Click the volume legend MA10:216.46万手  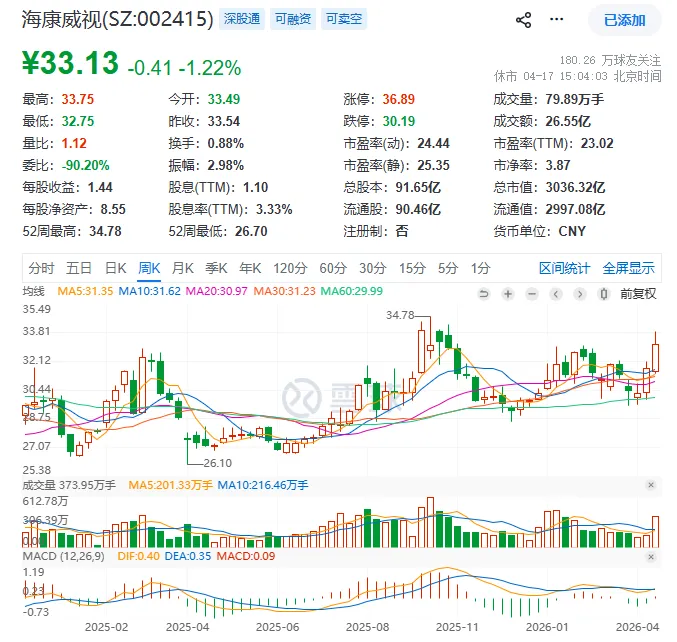click(x=263, y=485)
